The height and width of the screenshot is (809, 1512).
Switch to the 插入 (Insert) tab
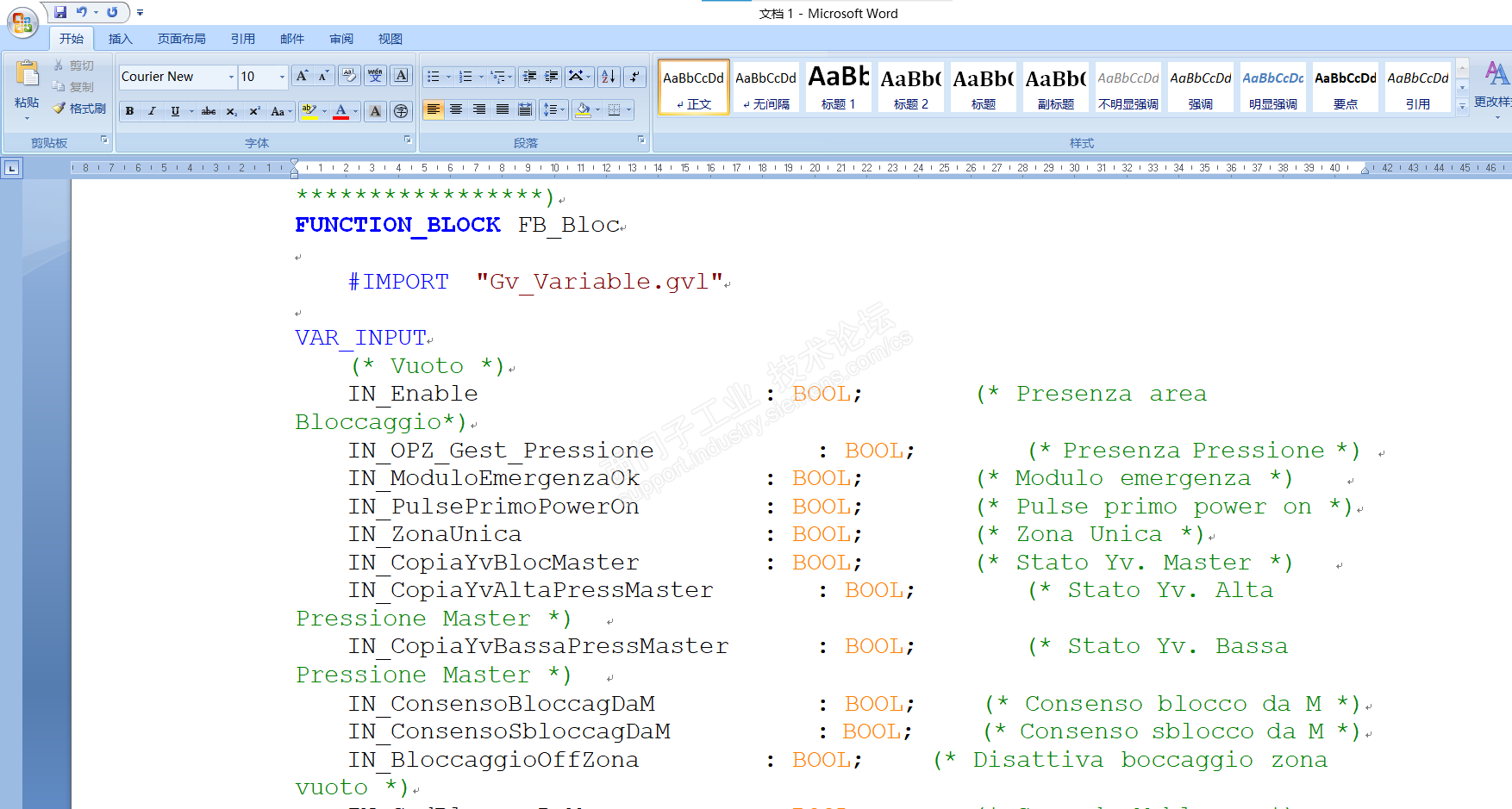pos(121,39)
